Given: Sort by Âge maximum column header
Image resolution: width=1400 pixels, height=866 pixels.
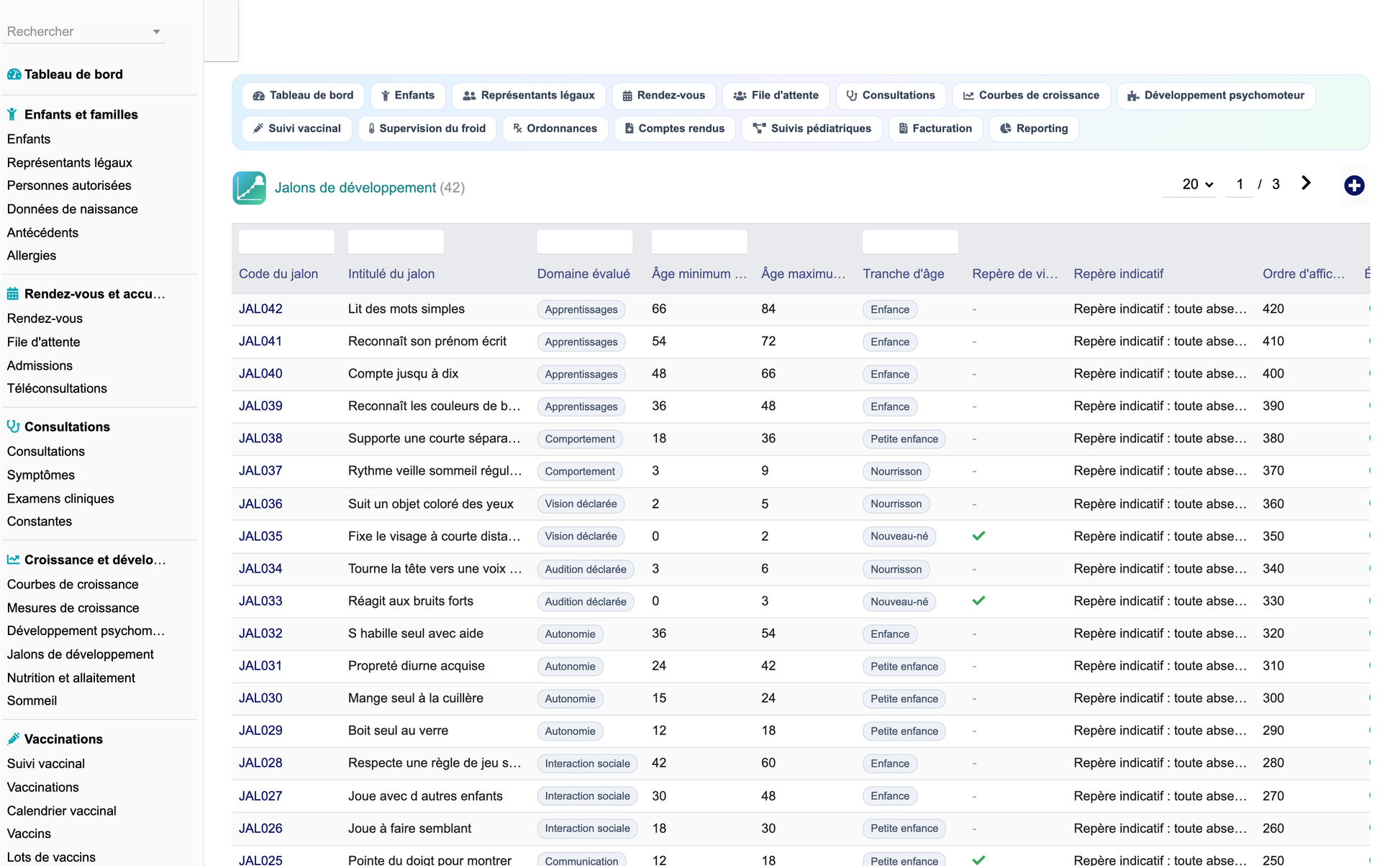Looking at the screenshot, I should pos(804,274).
